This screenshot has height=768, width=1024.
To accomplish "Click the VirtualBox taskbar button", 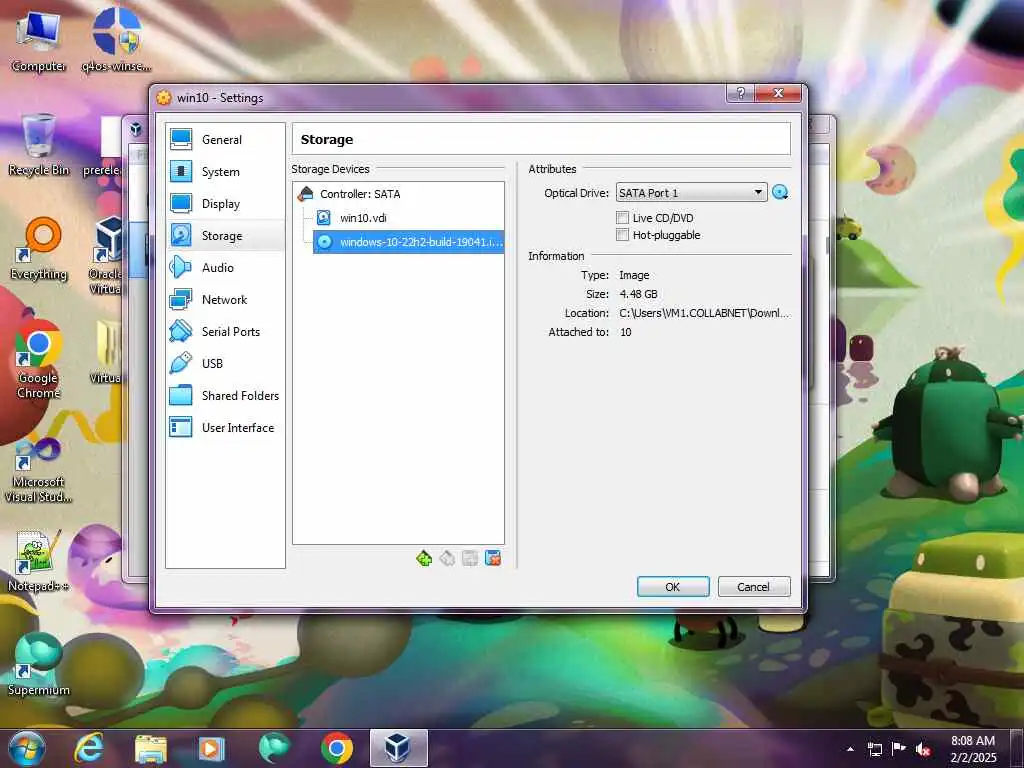I will (x=398, y=748).
